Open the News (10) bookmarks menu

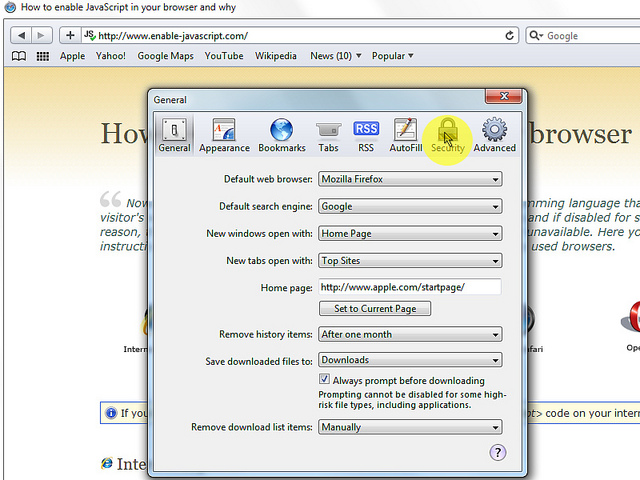(x=335, y=56)
